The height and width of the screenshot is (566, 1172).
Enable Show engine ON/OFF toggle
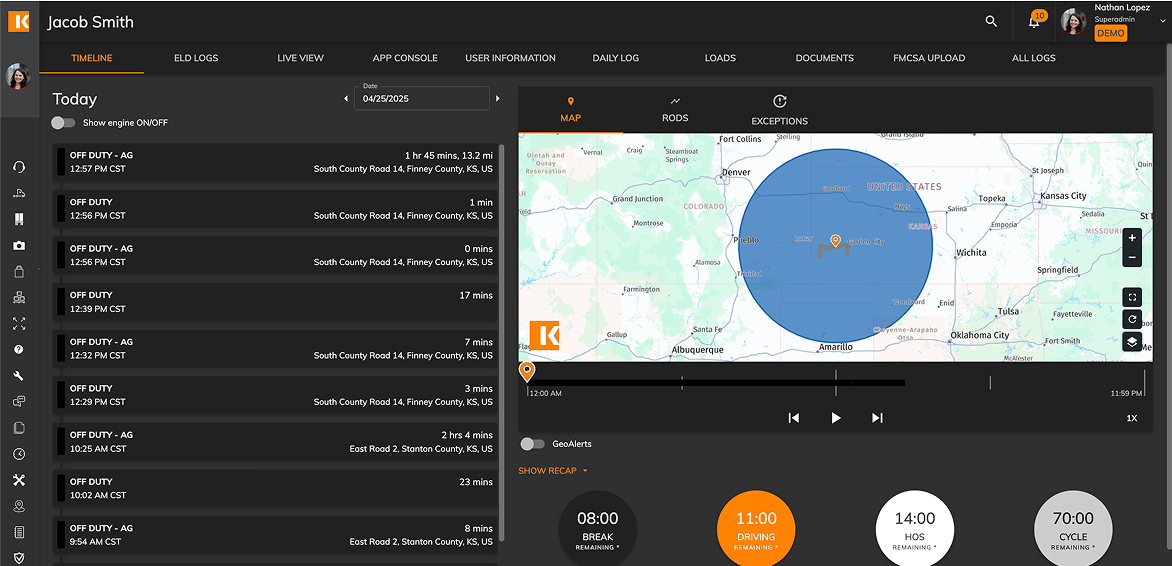[x=63, y=123]
